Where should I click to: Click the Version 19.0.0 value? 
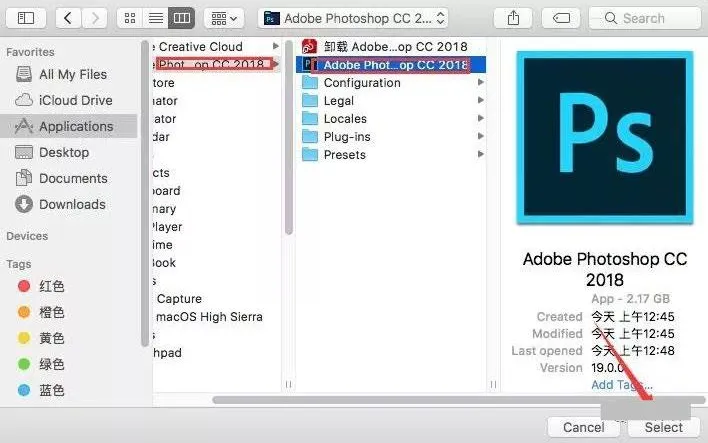pos(608,368)
